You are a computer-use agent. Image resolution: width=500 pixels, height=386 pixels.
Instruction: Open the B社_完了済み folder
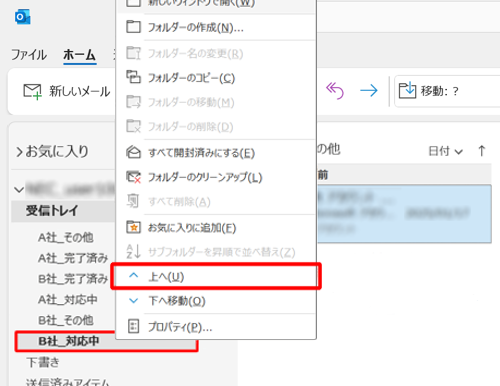coord(73,279)
